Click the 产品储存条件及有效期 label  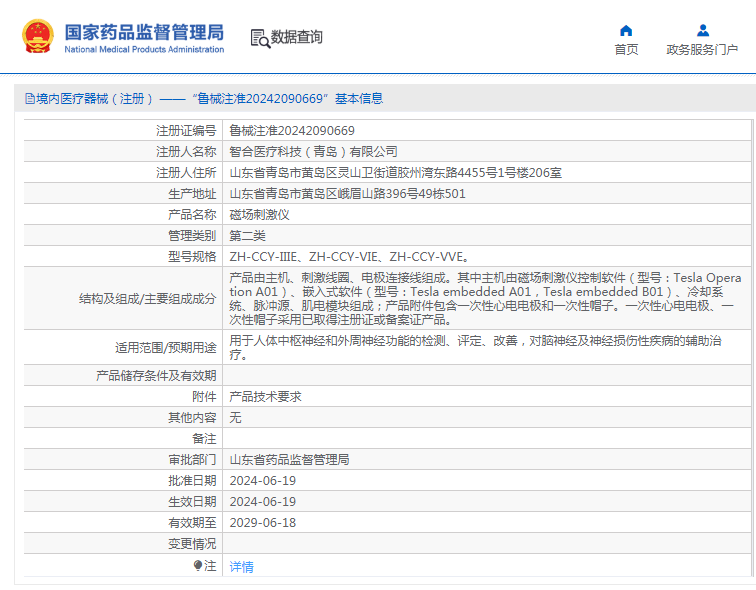tap(156, 375)
